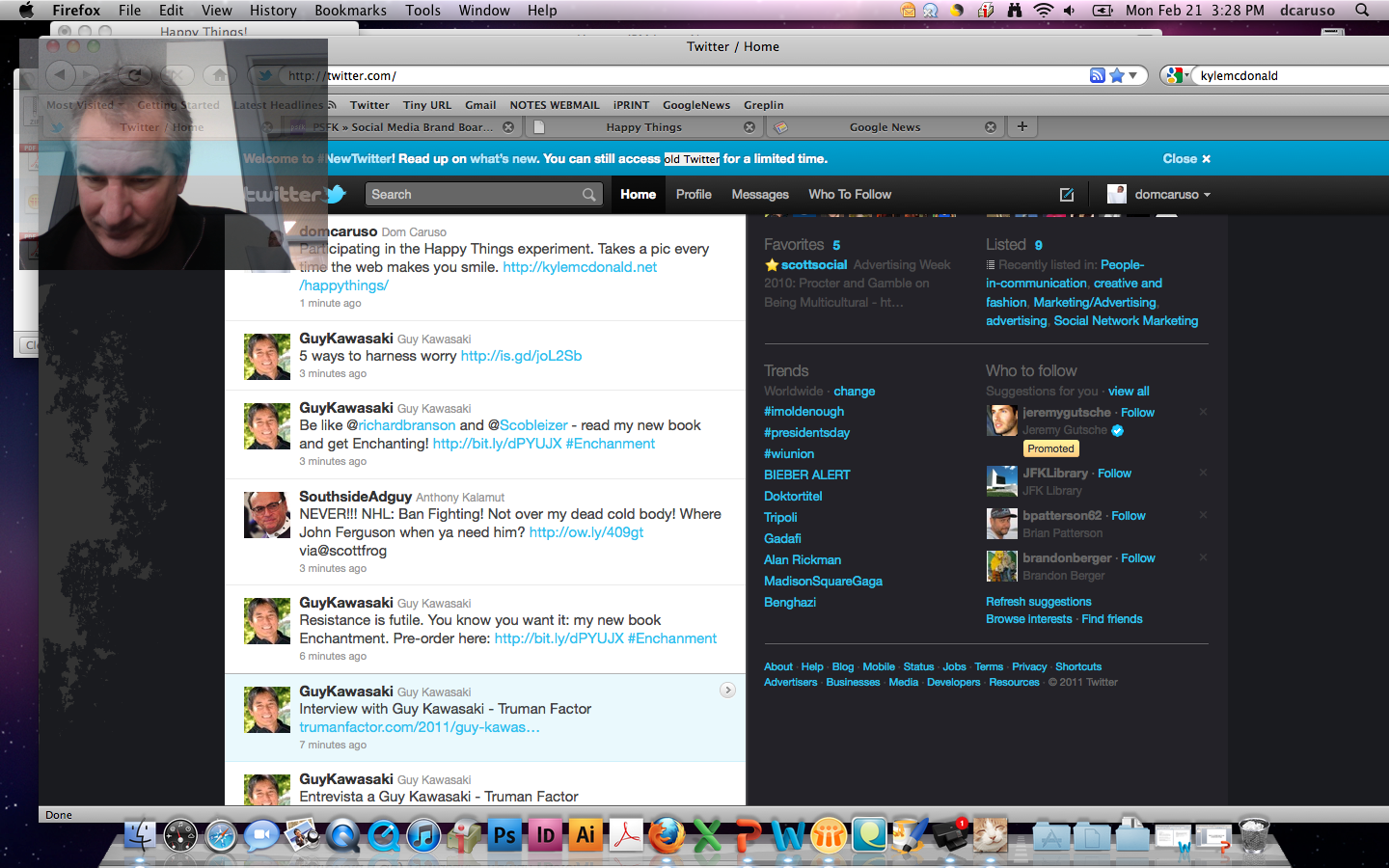Click the compose new tweet icon

click(x=1066, y=195)
